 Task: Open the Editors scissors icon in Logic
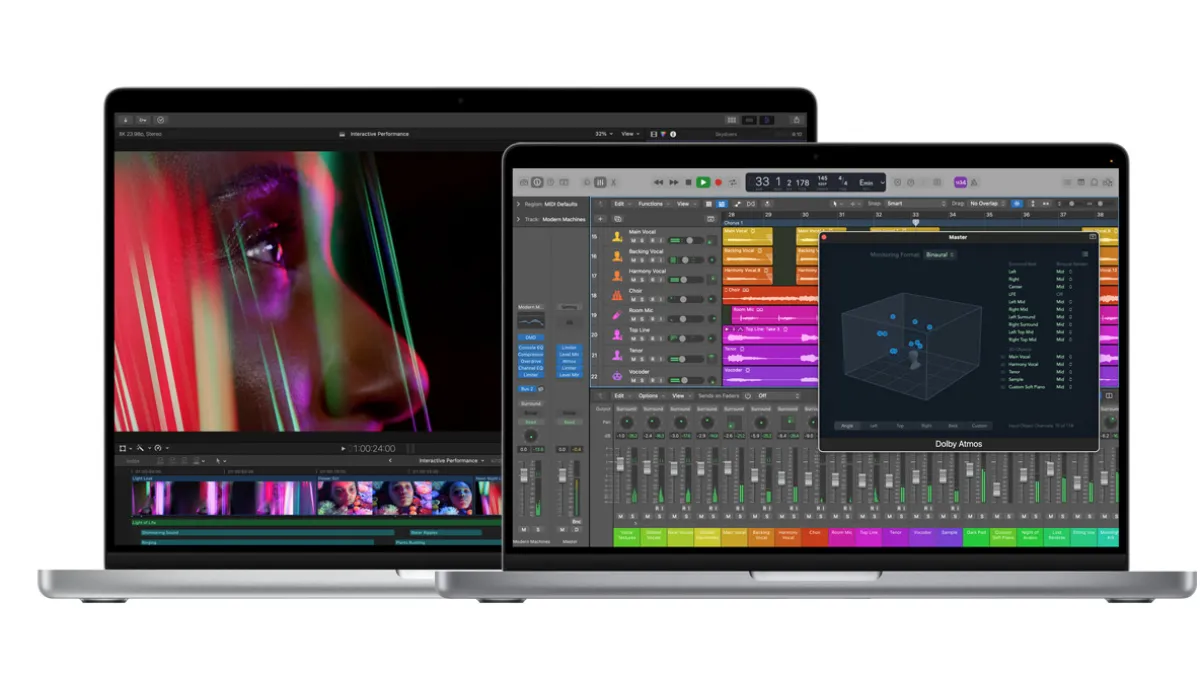point(613,182)
